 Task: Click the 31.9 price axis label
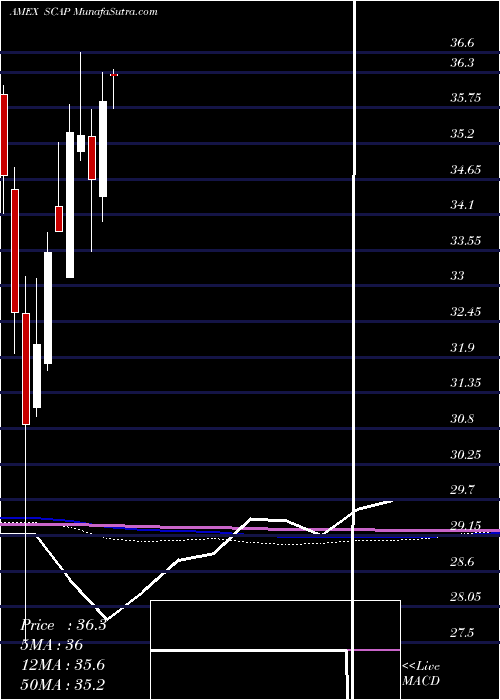pos(462,347)
